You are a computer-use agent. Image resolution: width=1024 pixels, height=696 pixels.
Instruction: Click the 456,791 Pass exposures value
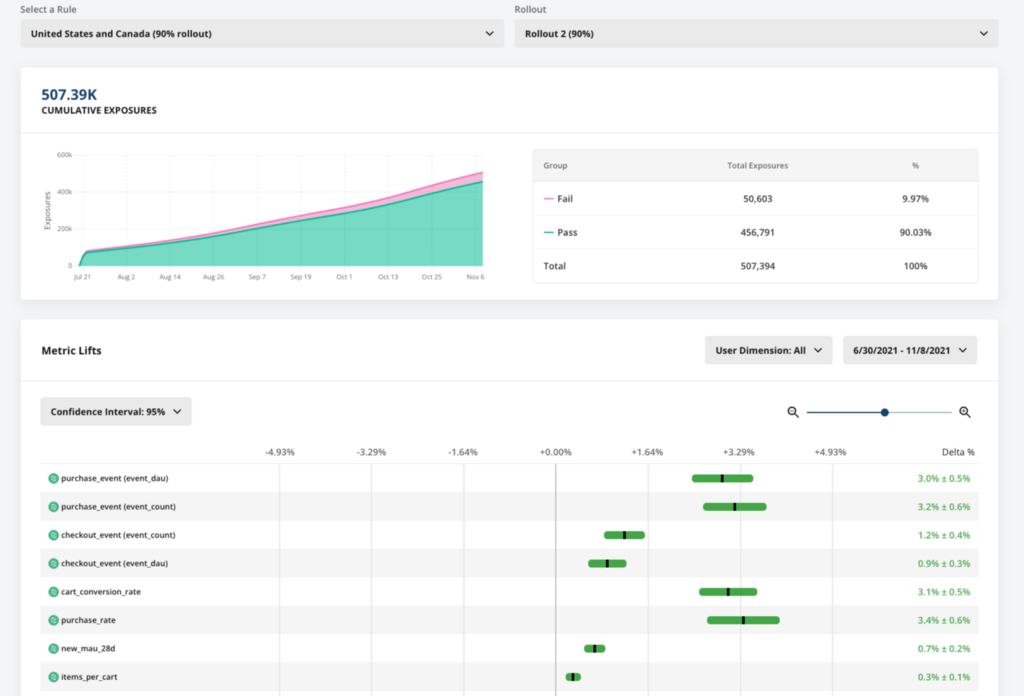(758, 232)
